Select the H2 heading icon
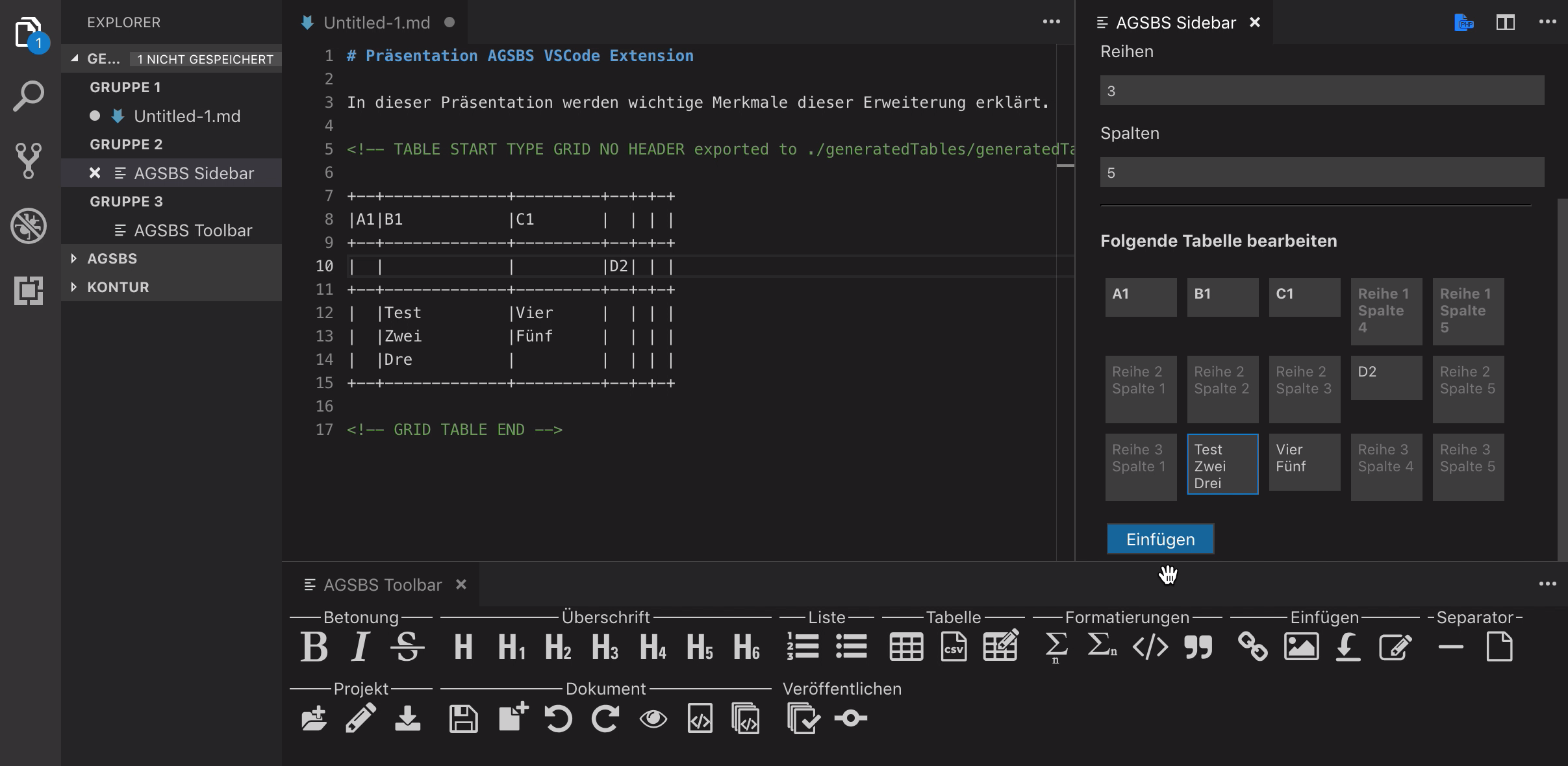The height and width of the screenshot is (766, 1568). pyautogui.click(x=557, y=647)
